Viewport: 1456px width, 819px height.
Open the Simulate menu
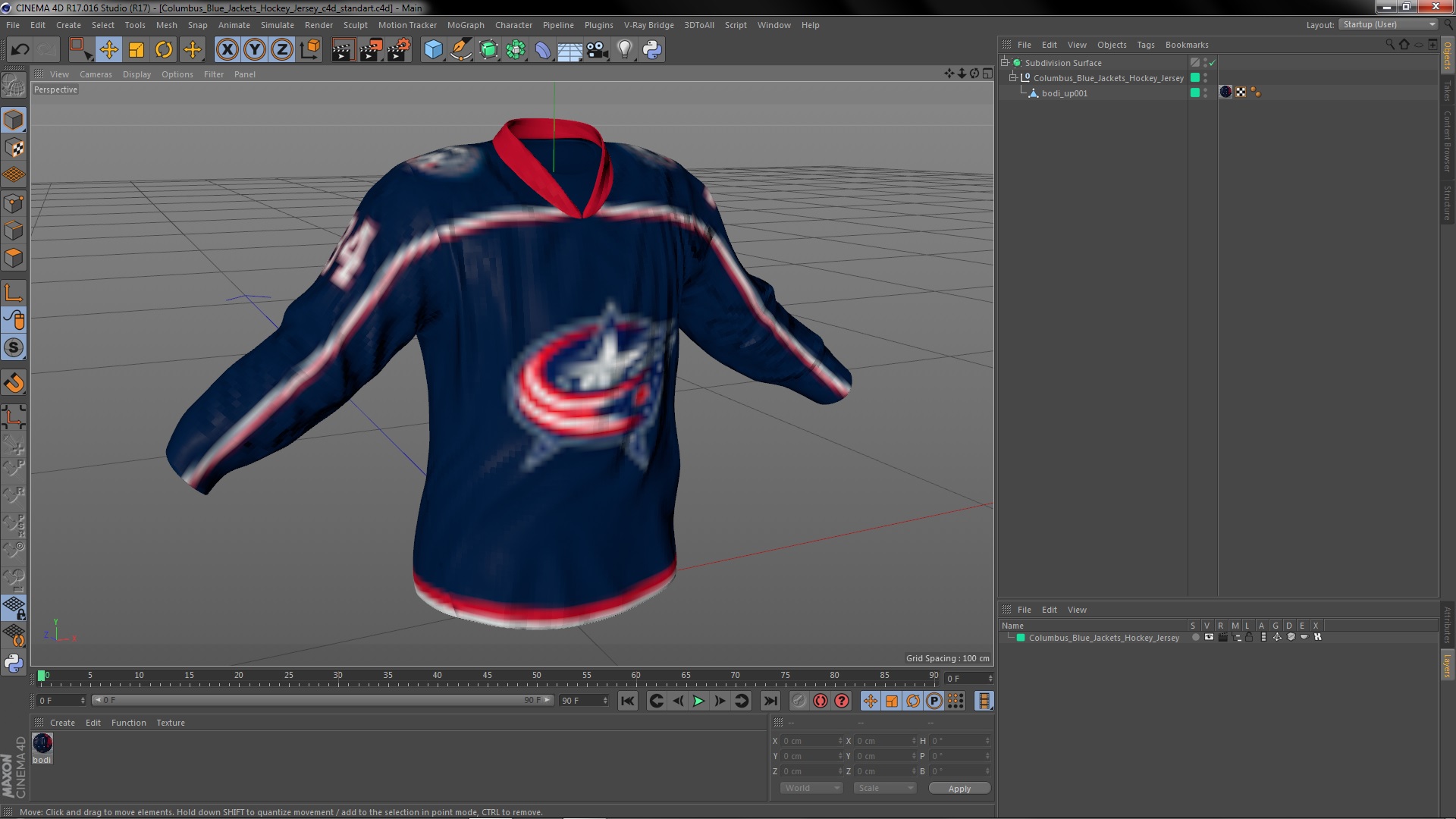coord(277,25)
